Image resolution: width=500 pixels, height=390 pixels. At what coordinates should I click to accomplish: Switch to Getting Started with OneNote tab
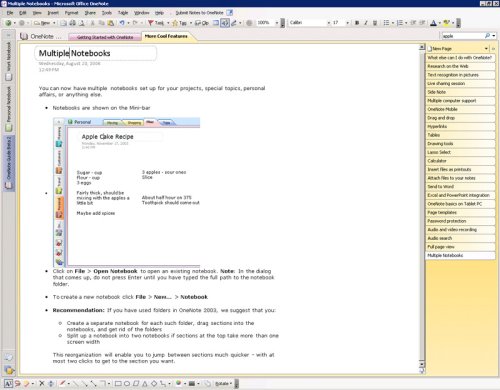[x=105, y=37]
